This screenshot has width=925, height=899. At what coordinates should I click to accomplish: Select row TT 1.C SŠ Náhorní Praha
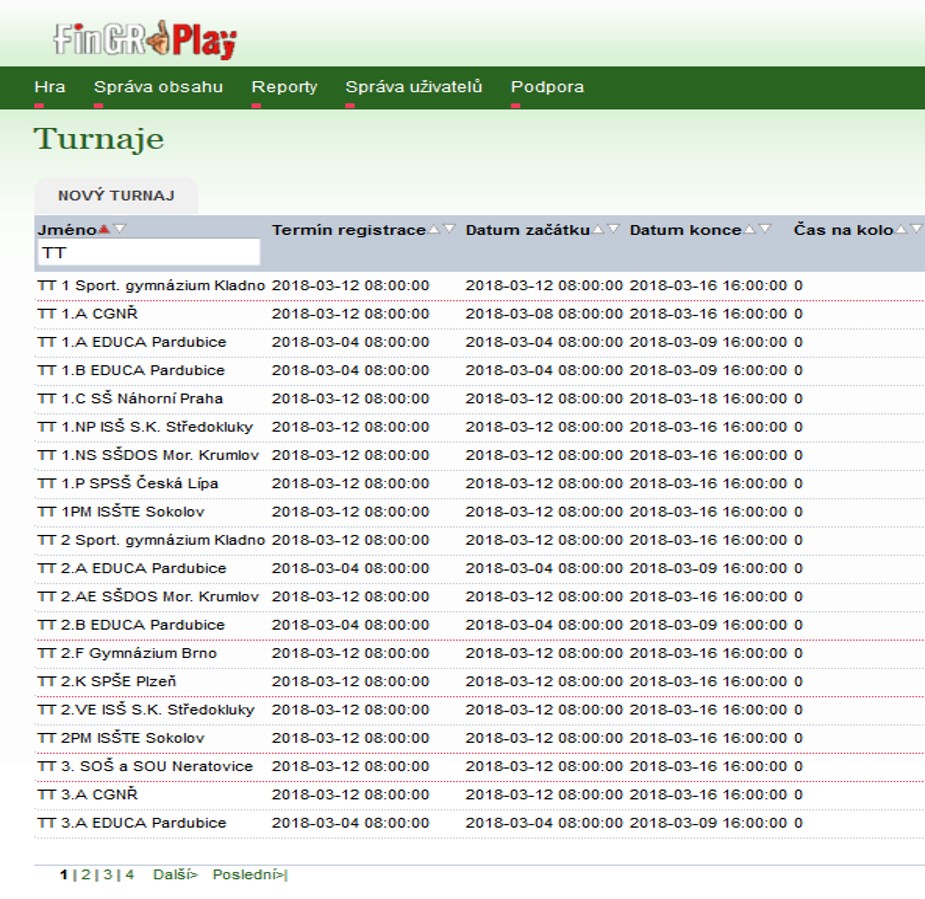(479, 399)
